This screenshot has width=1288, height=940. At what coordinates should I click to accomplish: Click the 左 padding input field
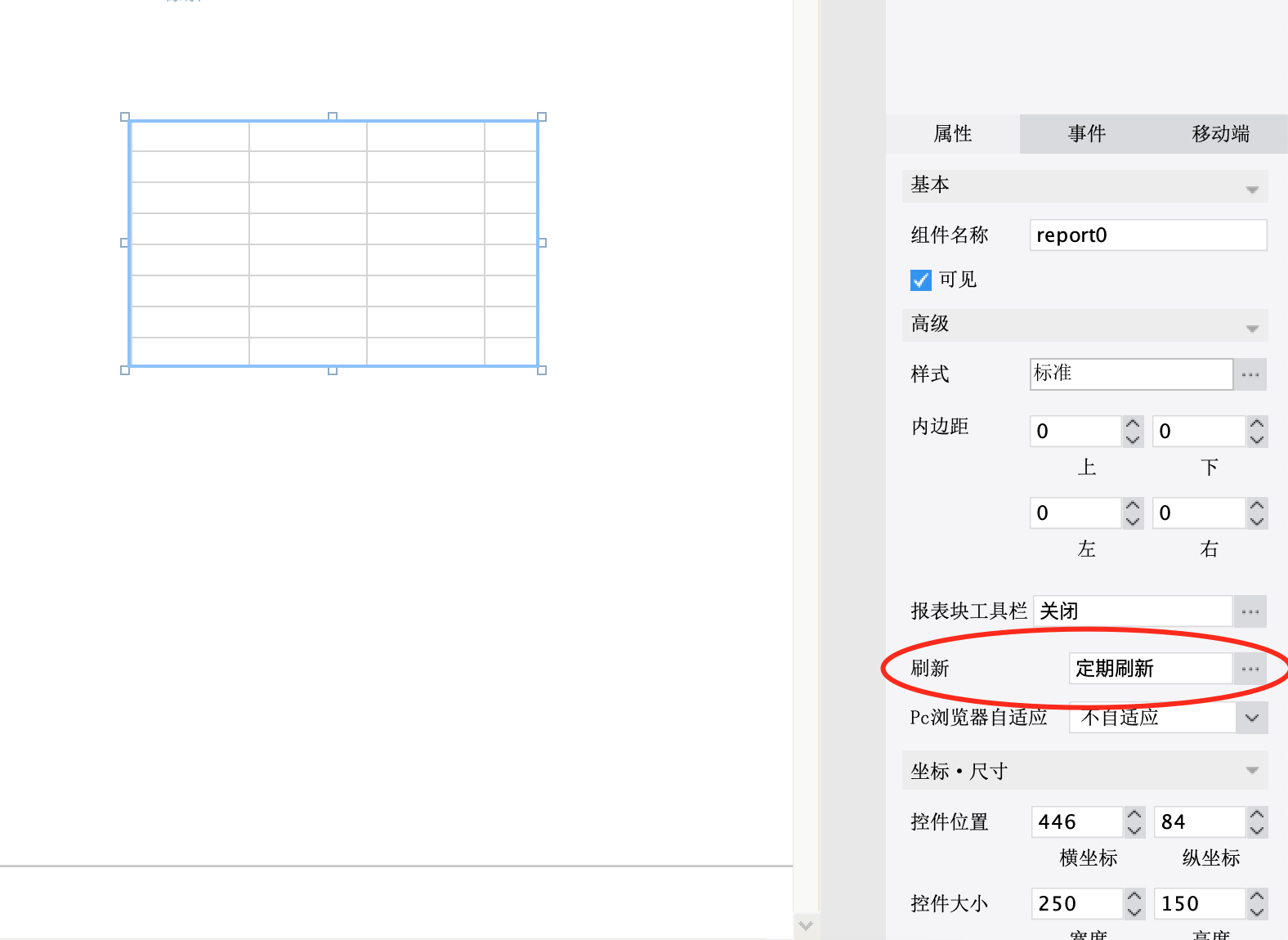tap(1076, 513)
